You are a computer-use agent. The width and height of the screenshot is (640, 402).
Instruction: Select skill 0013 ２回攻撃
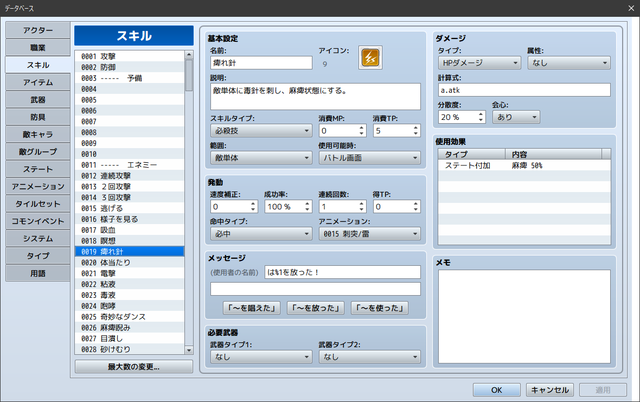click(129, 187)
